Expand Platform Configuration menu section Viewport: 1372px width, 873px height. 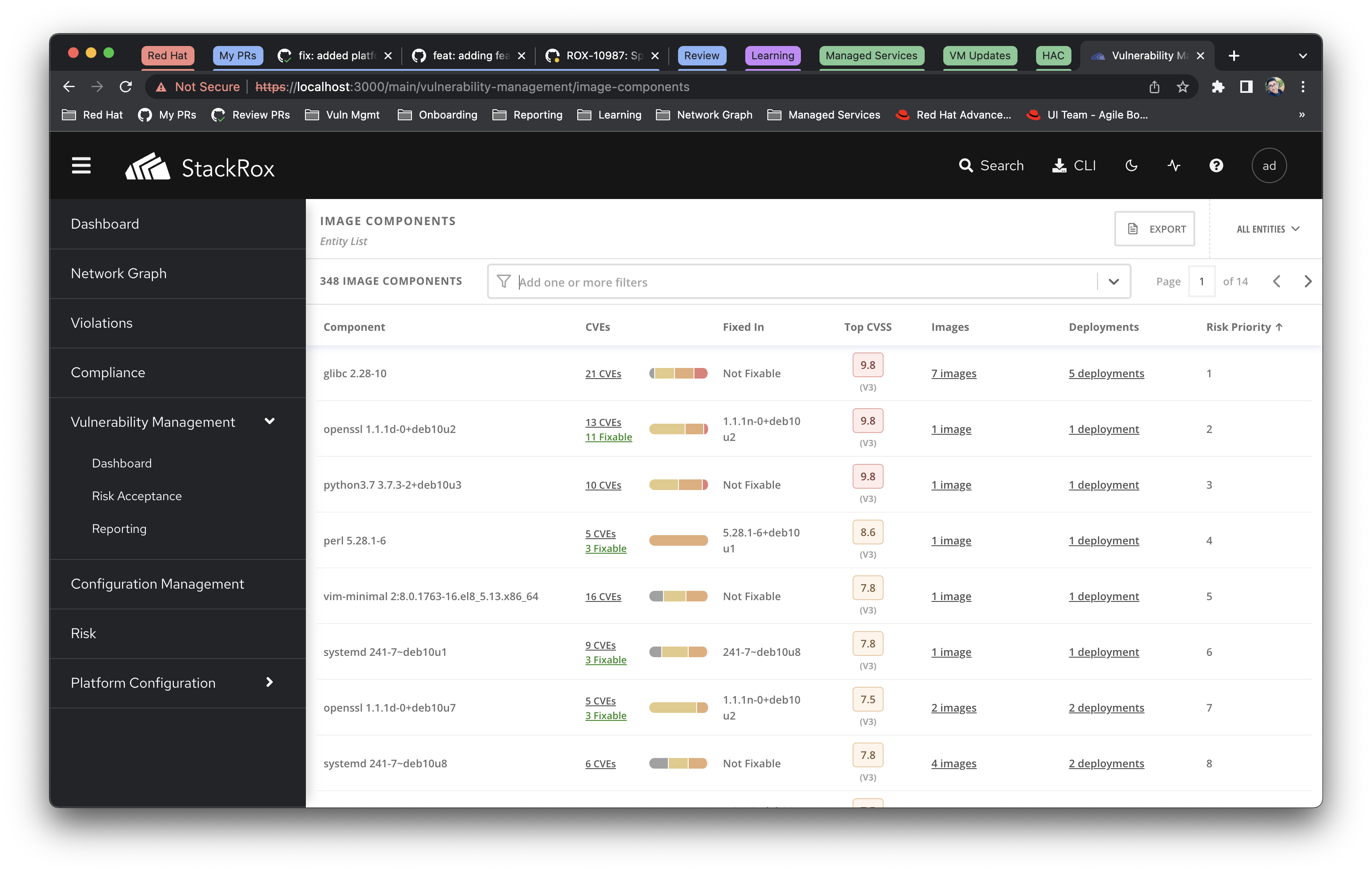click(270, 682)
